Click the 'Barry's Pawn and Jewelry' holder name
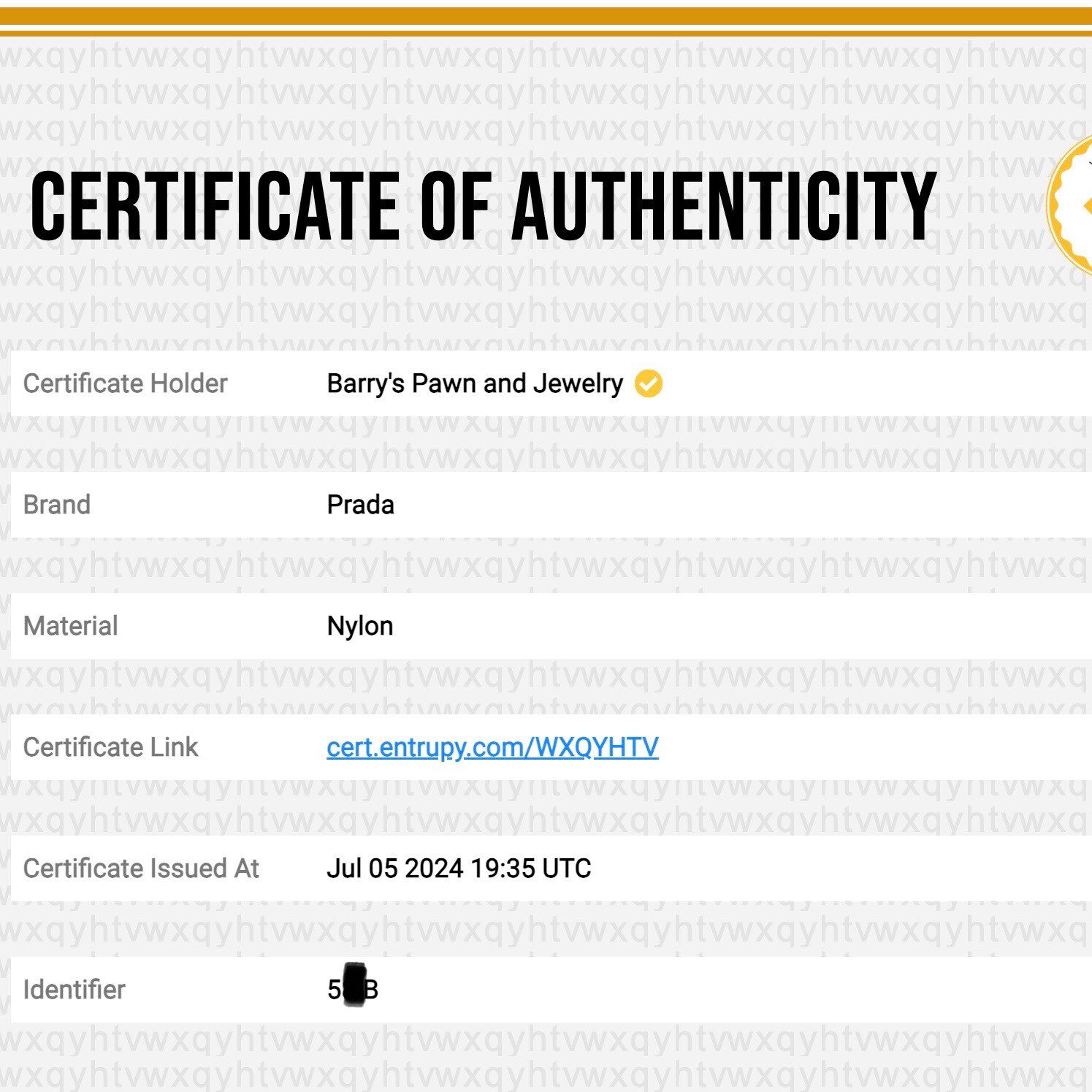1092x1092 pixels. (475, 383)
